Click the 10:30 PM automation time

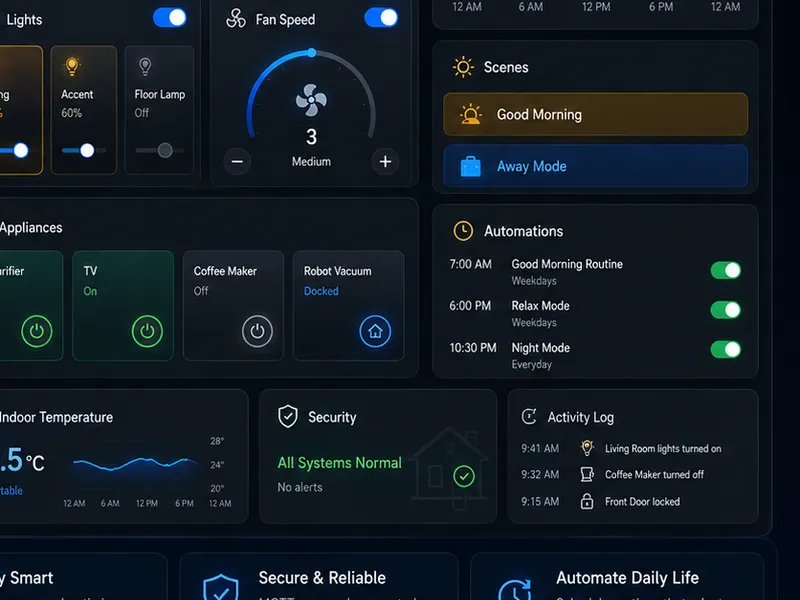472,348
